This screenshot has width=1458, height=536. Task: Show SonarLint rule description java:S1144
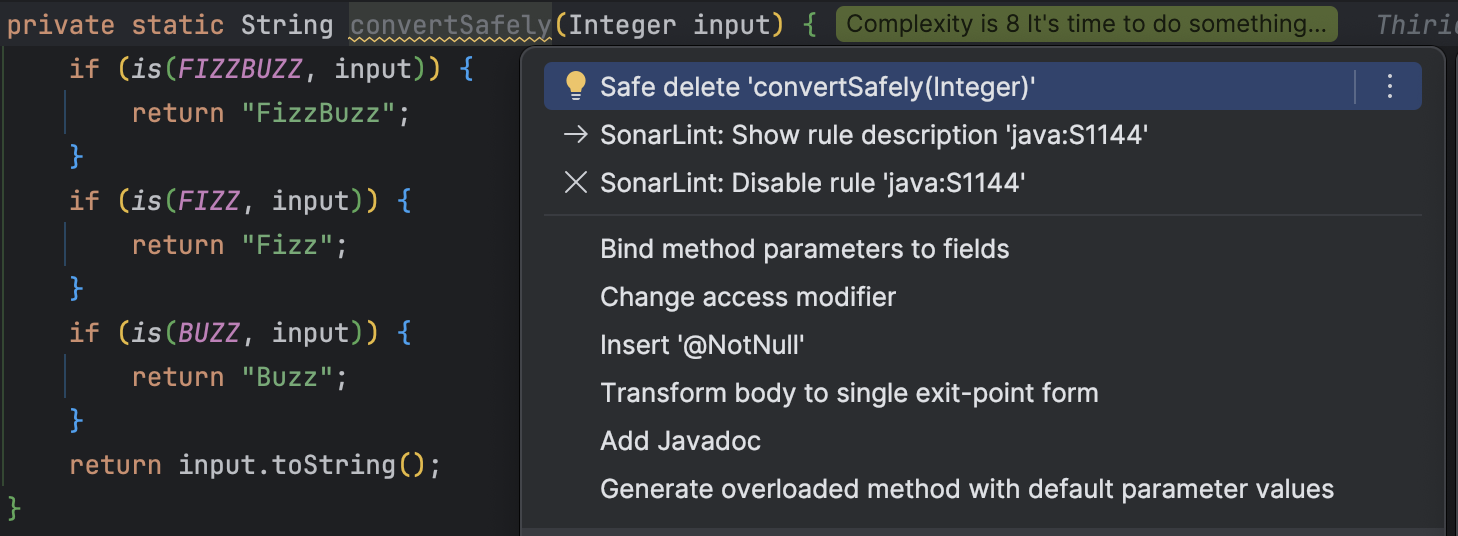[873, 135]
